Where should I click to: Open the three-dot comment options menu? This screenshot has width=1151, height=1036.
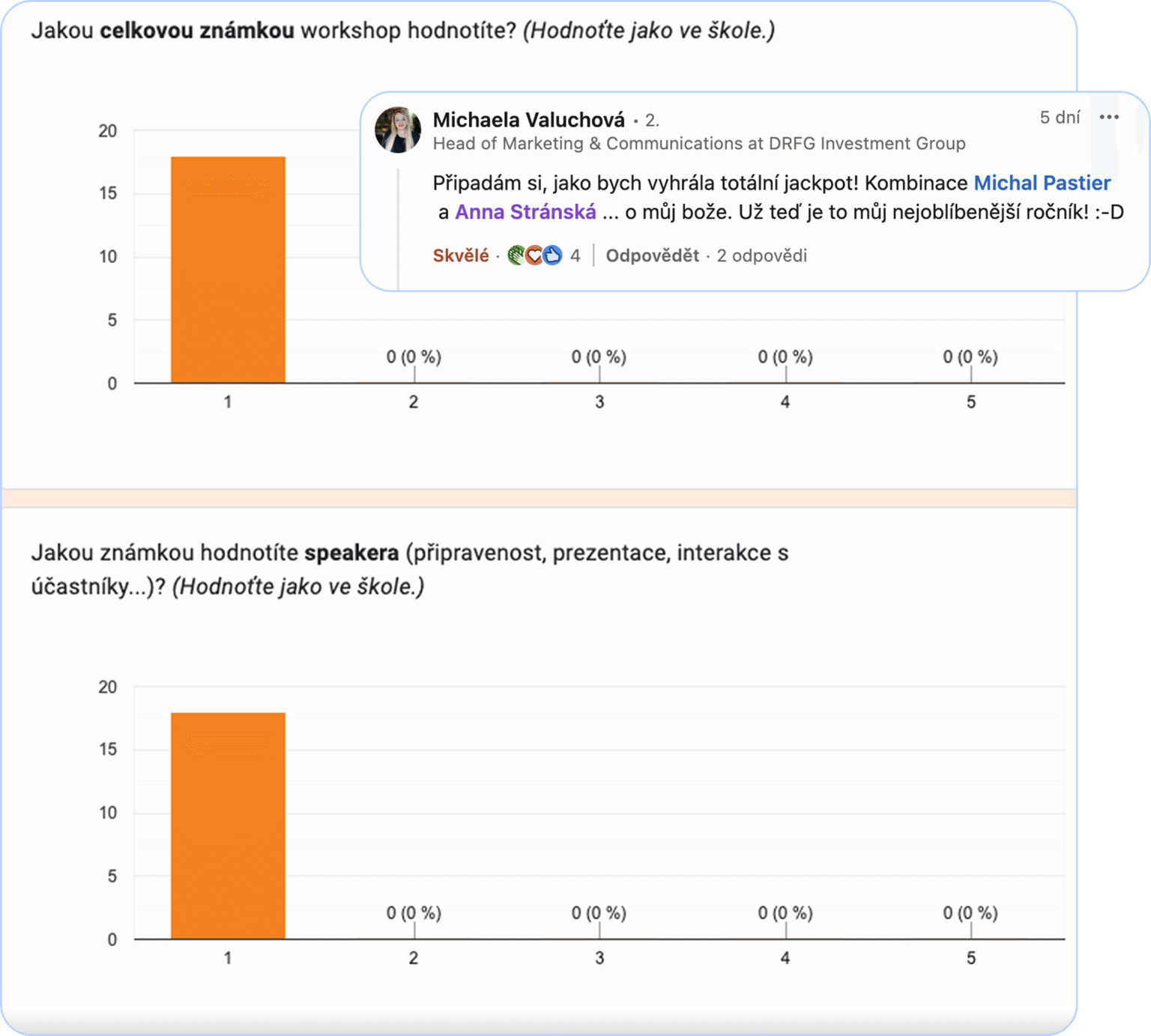[x=1109, y=117]
